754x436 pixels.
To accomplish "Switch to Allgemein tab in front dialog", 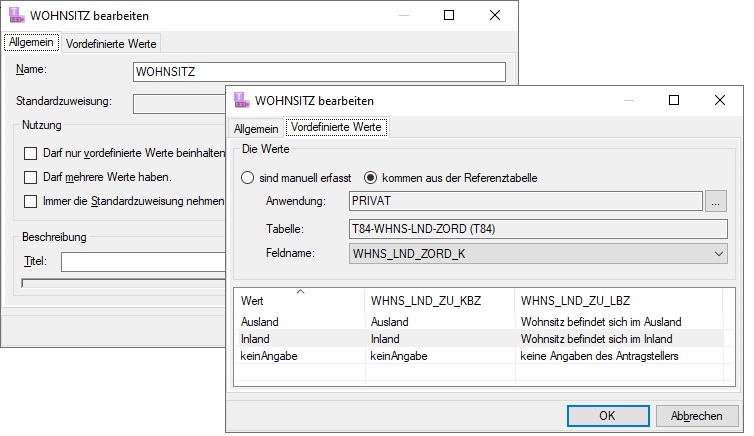I will pyautogui.click(x=256, y=128).
